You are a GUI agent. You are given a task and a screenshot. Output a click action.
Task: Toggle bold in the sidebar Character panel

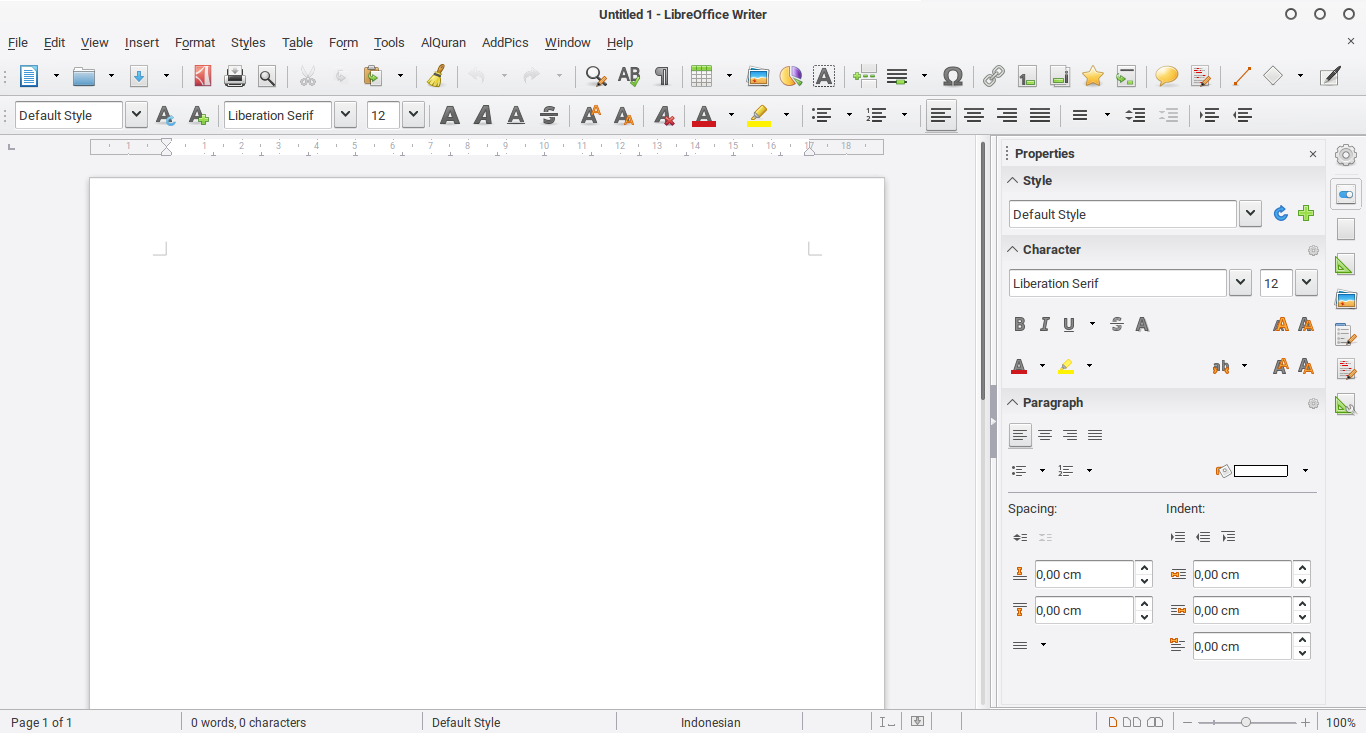coord(1019,324)
